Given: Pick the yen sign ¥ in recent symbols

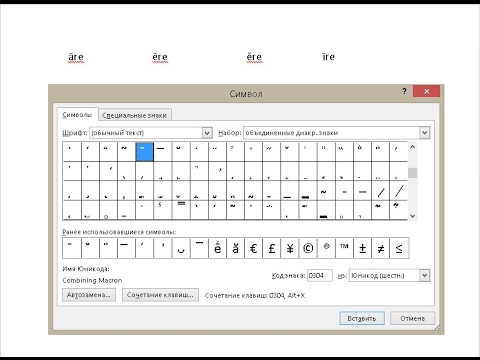Looking at the screenshot, I should click(290, 248).
